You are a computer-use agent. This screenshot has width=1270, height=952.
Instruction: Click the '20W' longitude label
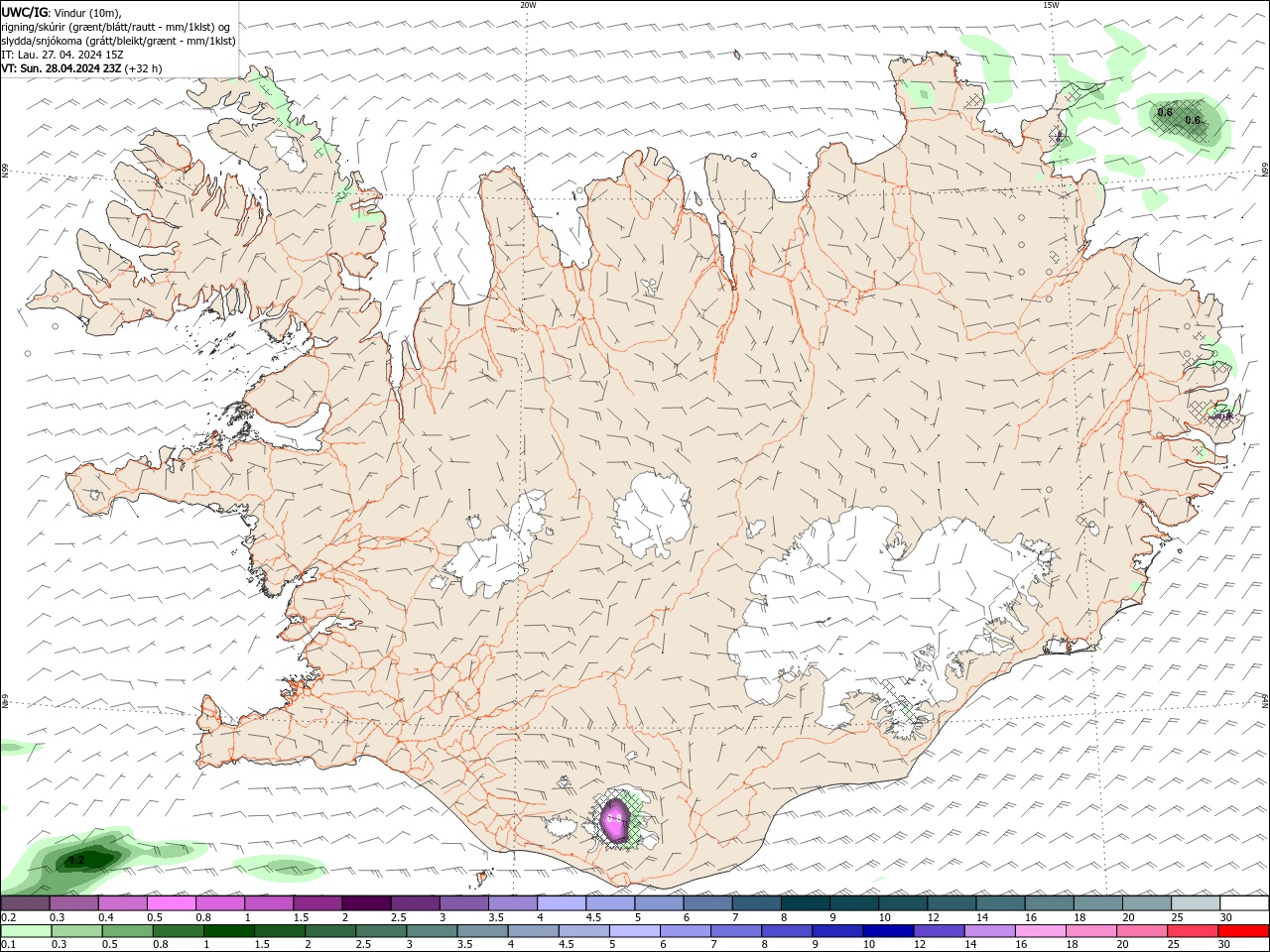528,5
